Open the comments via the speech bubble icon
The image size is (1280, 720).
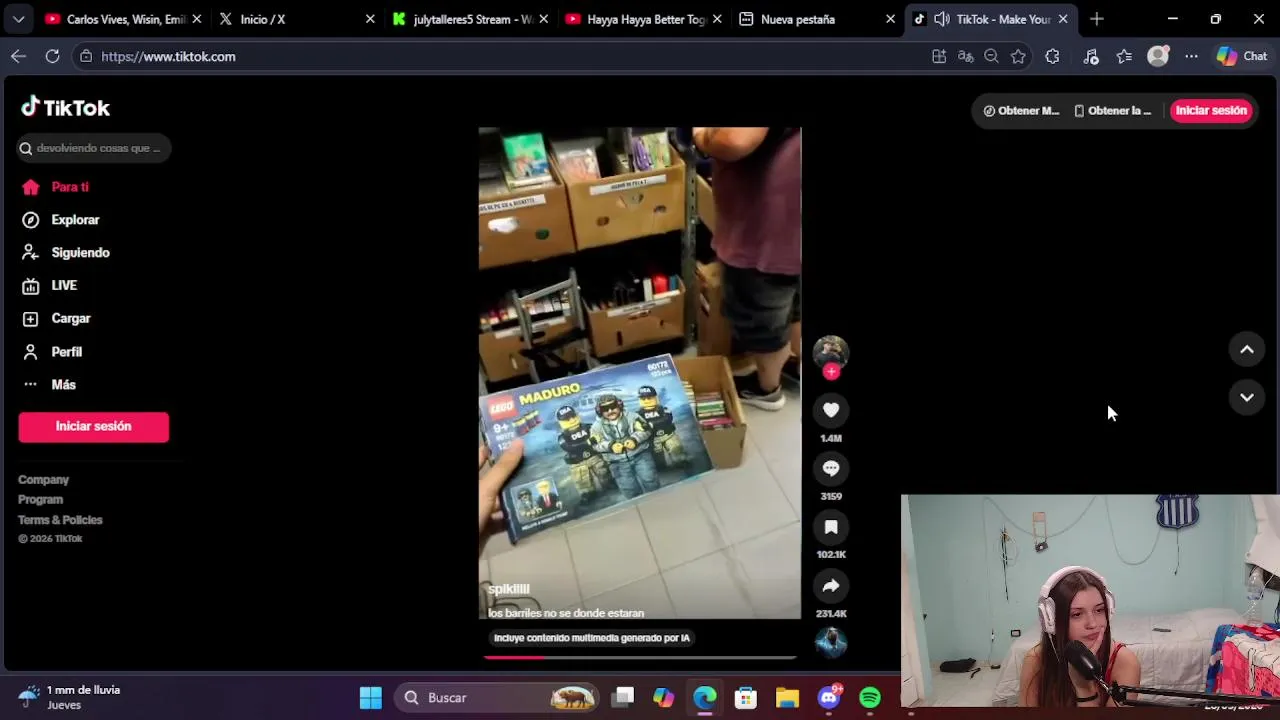coord(831,468)
